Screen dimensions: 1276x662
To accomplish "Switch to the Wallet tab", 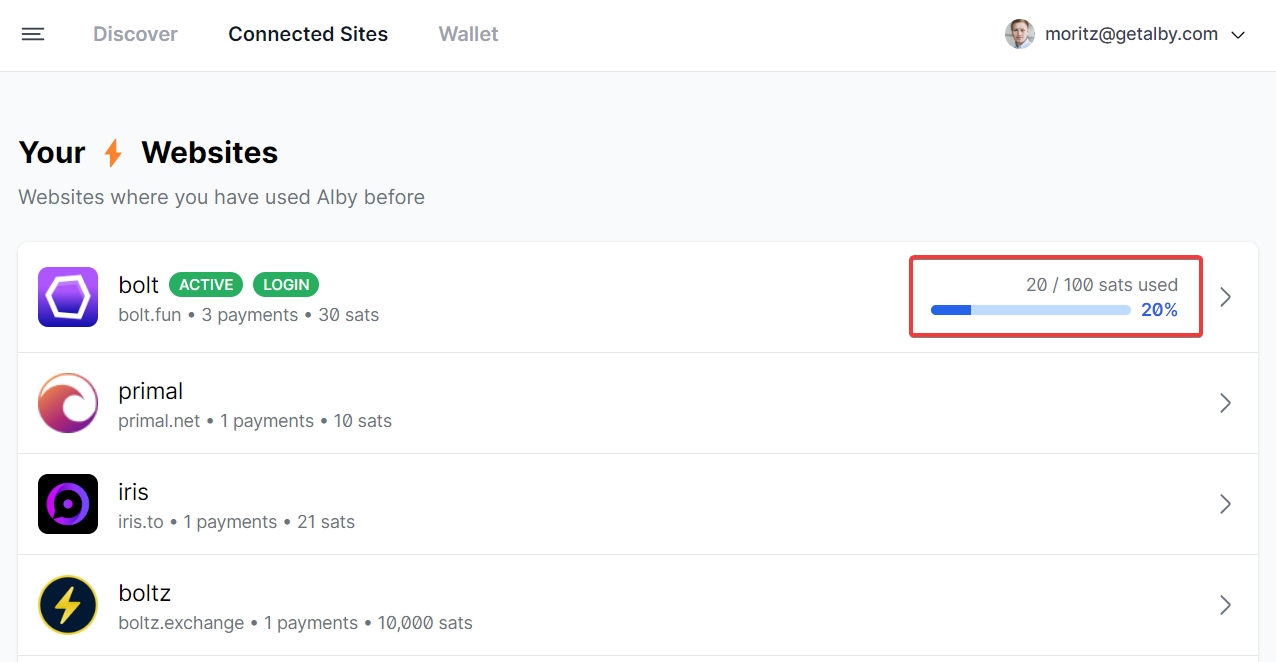I will pos(468,34).
